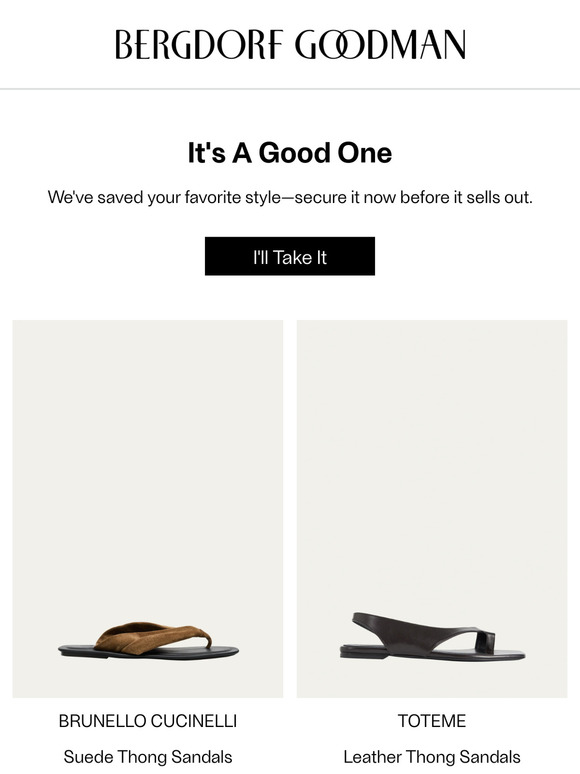Click the flat sole of the Toteme sandal
This screenshot has height=774, width=580.
click(x=432, y=655)
